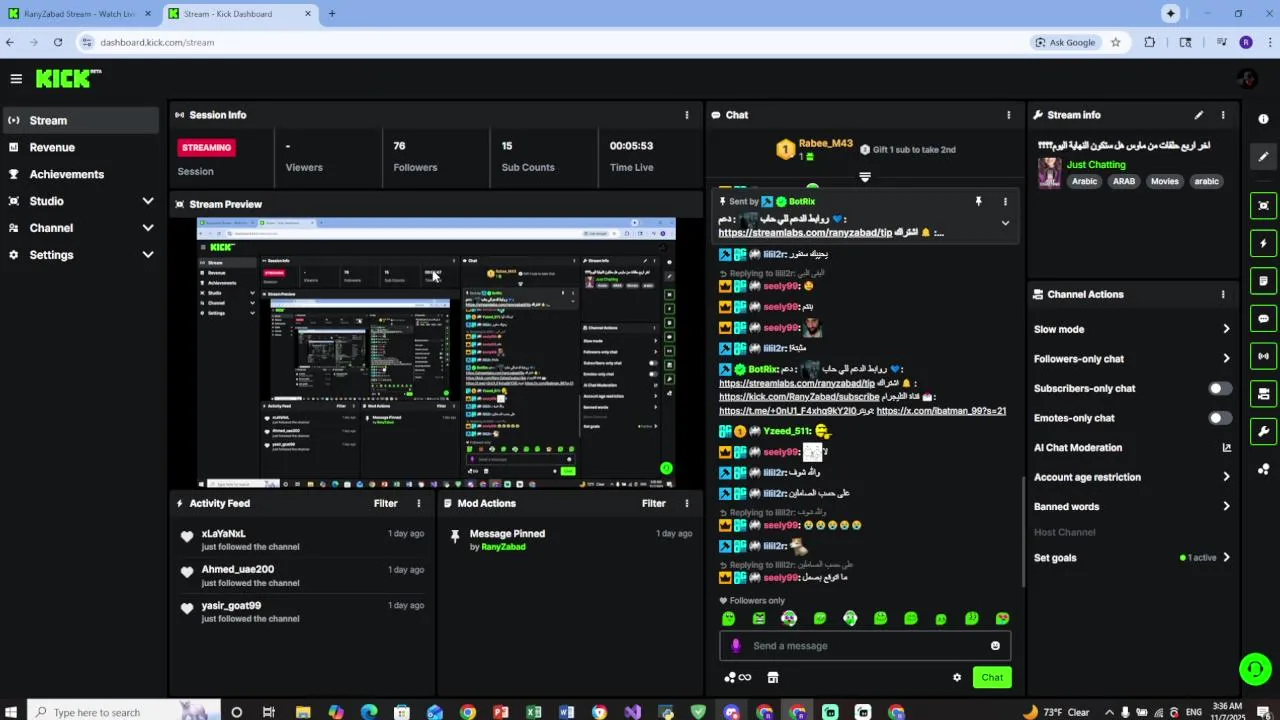Click the Ask Google button in the address bar
The width and height of the screenshot is (1280, 720).
(1066, 42)
